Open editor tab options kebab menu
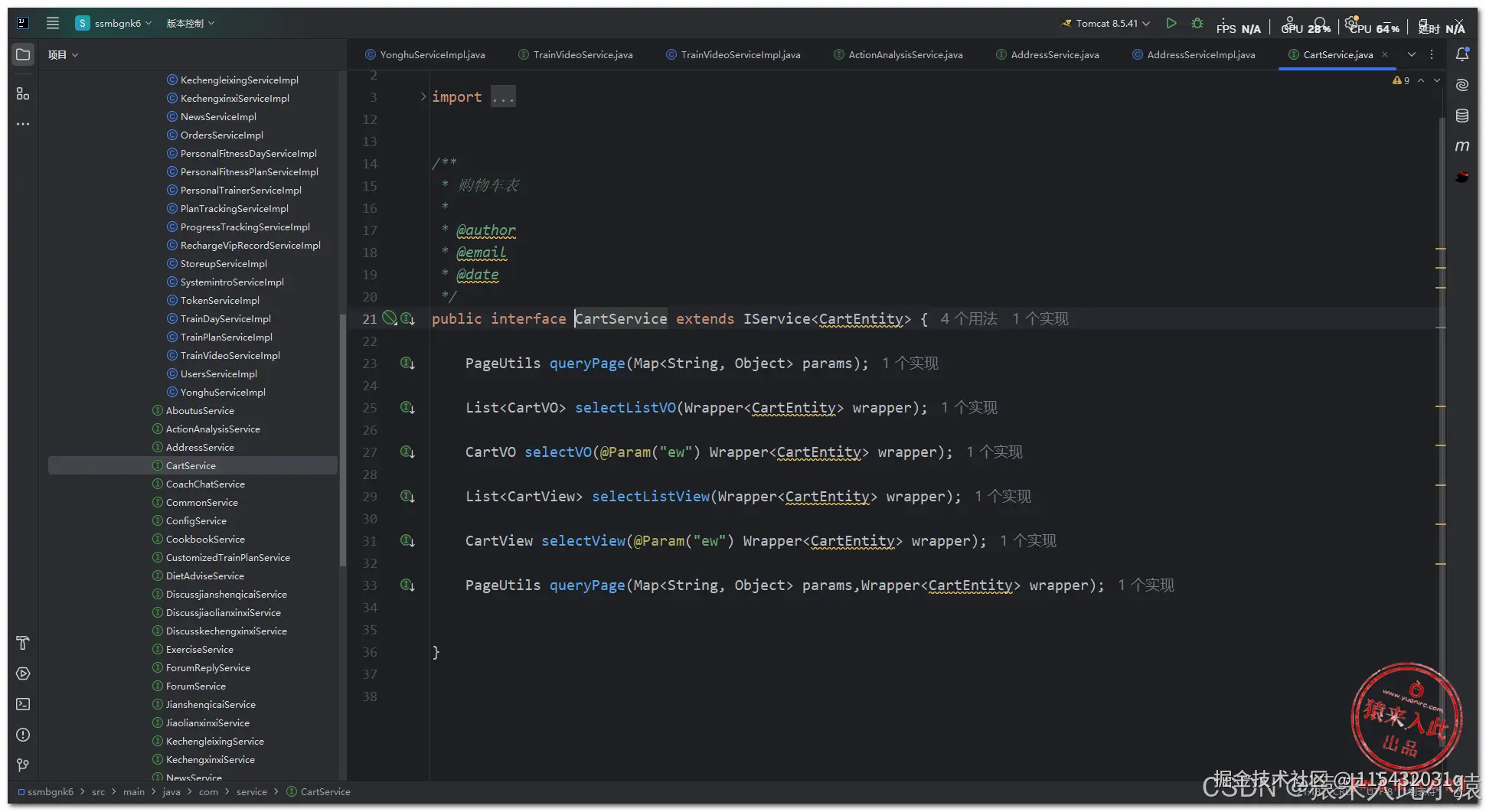Screen dimensions: 1486x812 1432,54
